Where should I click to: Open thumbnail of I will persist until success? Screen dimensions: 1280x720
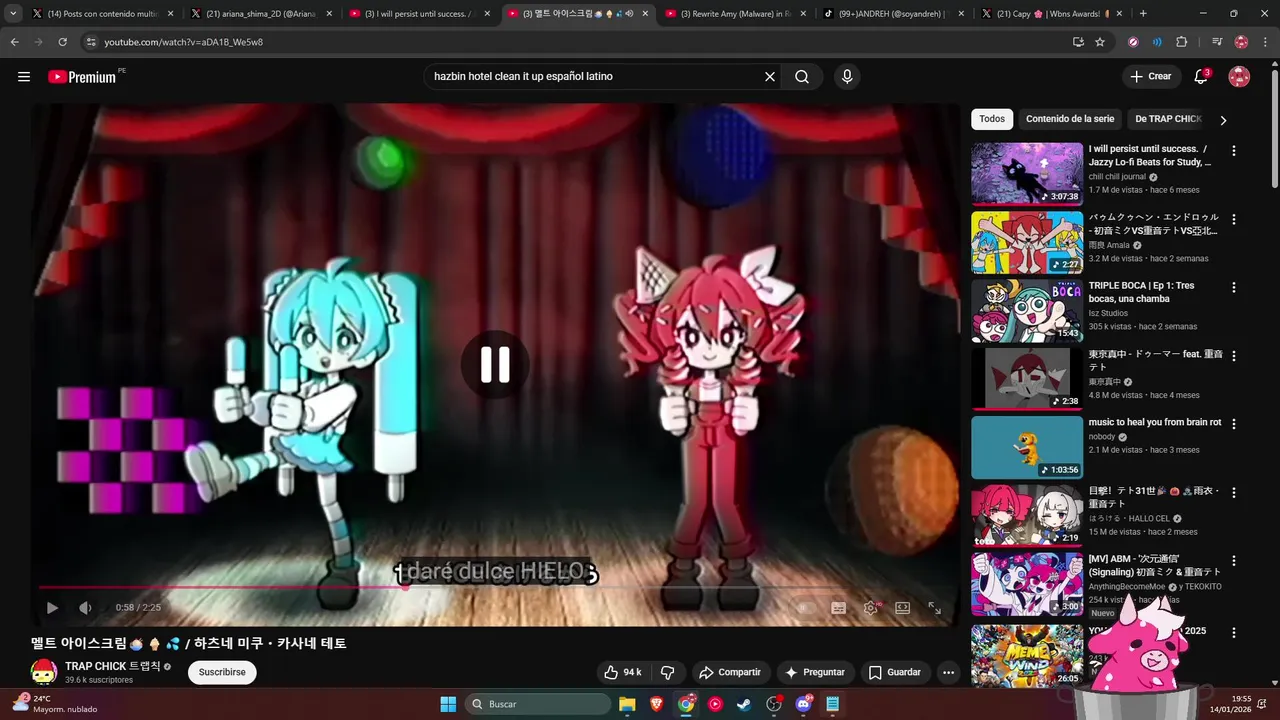click(1027, 173)
